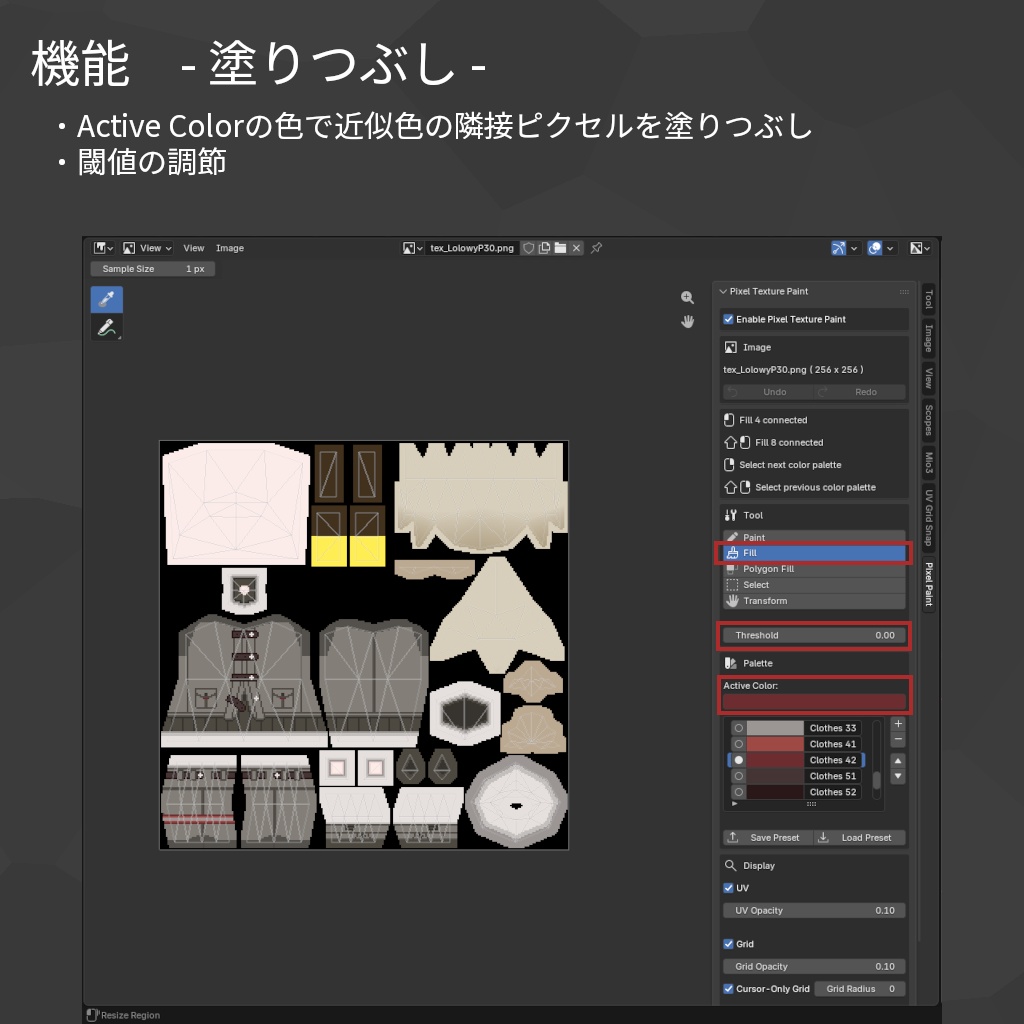Select Clothes 33 palette radio button
The height and width of the screenshot is (1024, 1024).
click(739, 728)
